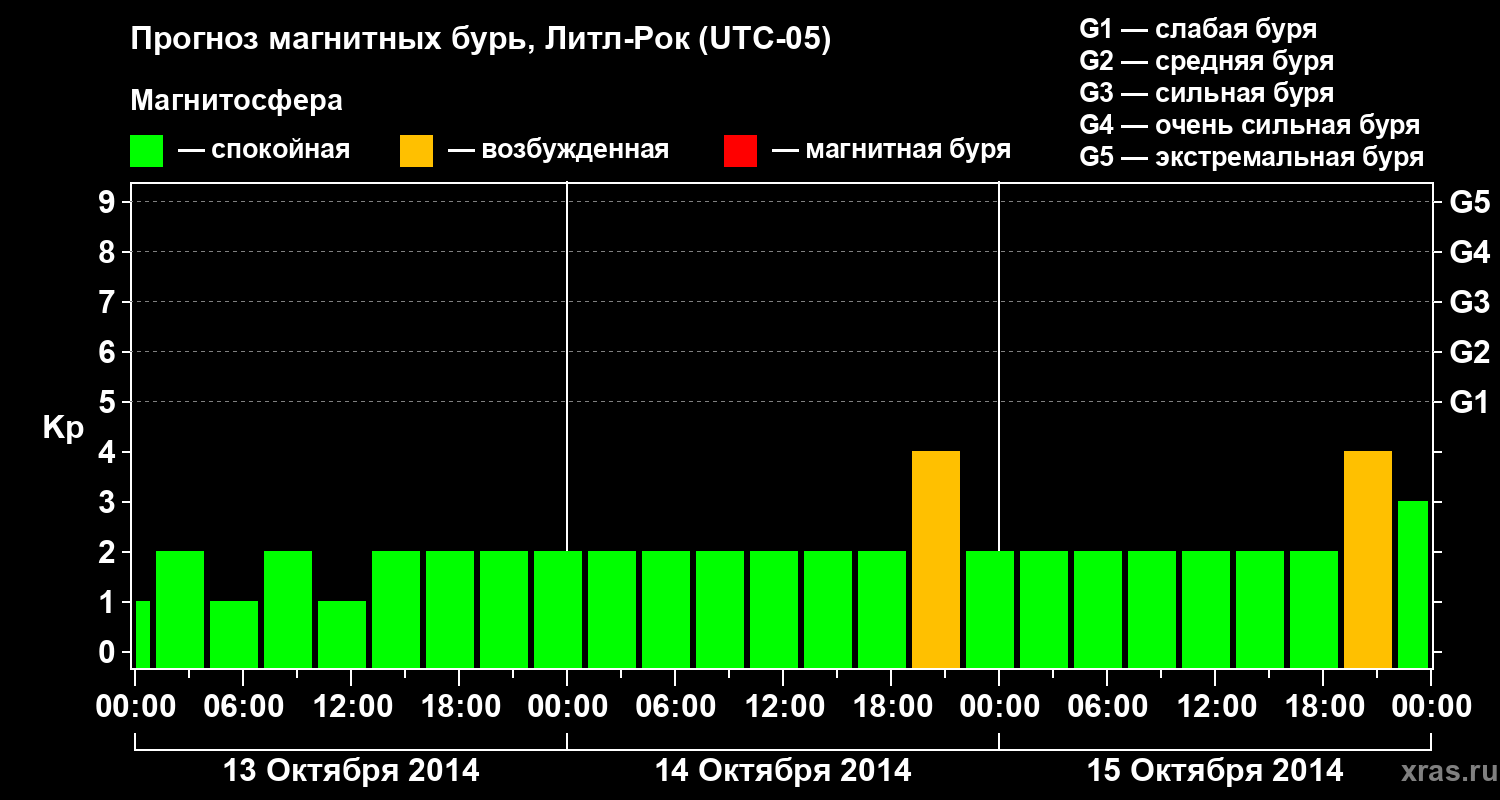
Task: Click the 'G5' label on right axis
Action: coord(1469,203)
